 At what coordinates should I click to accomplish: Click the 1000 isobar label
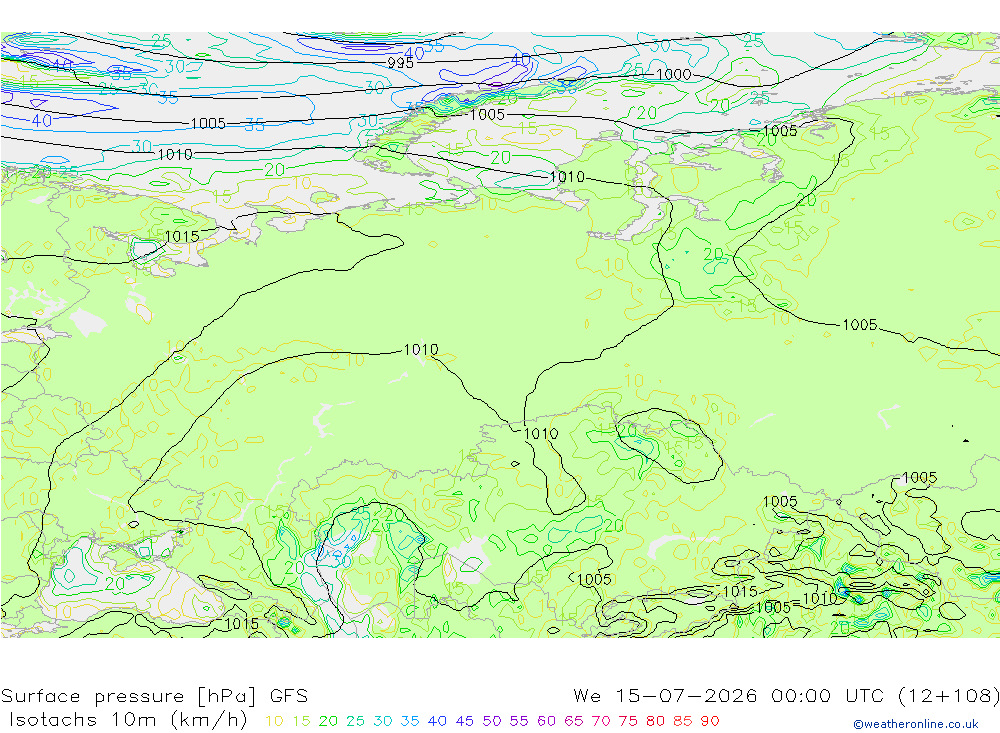click(673, 74)
